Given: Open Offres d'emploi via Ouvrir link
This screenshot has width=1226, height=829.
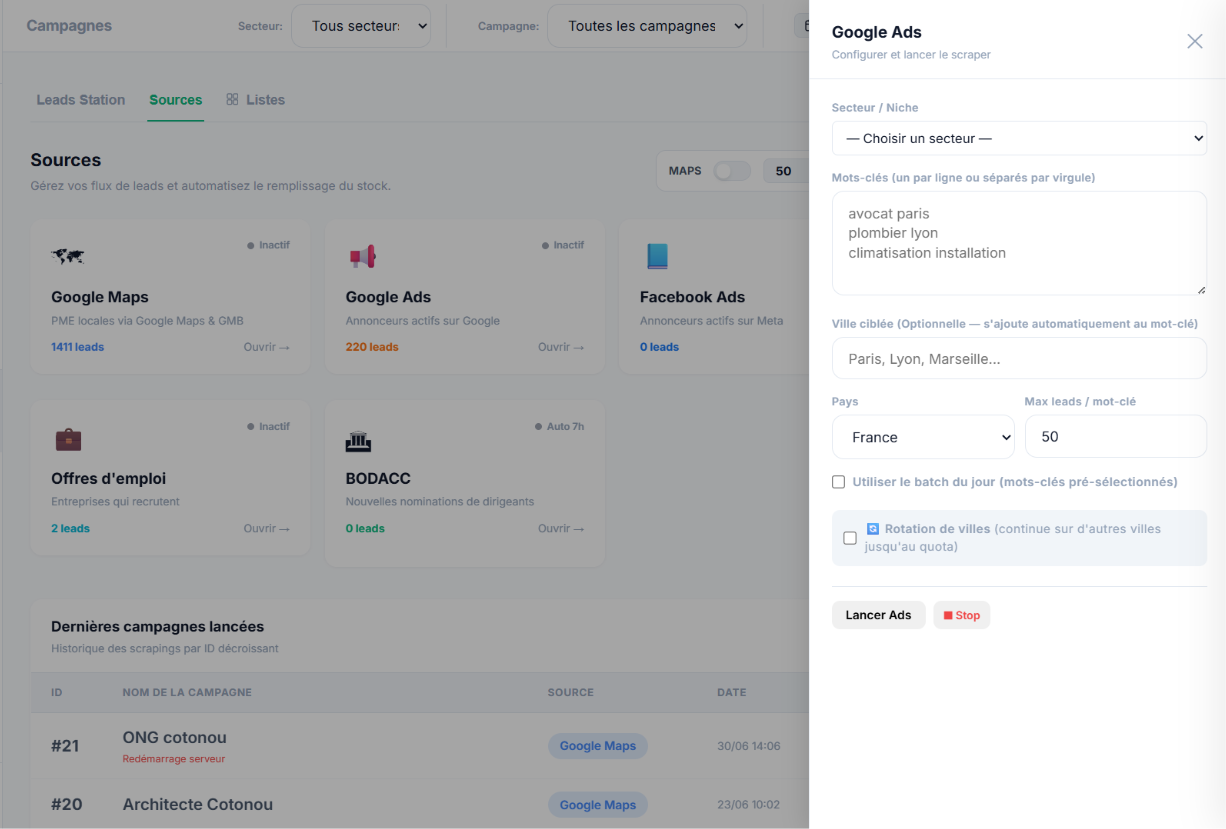Looking at the screenshot, I should 267,528.
